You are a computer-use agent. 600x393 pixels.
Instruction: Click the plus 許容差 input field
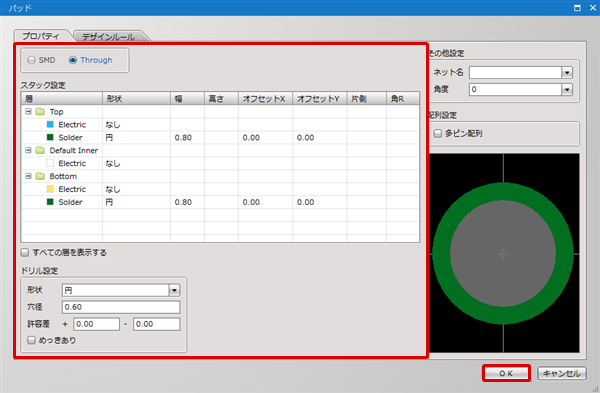point(96,324)
